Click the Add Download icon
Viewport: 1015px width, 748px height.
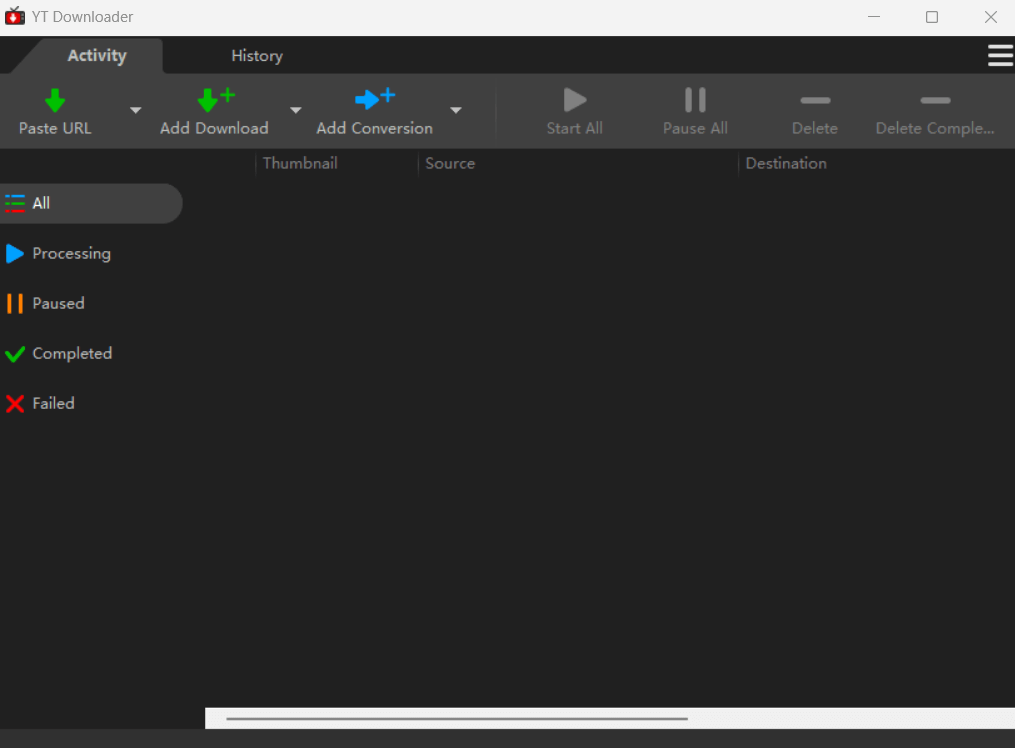(214, 100)
